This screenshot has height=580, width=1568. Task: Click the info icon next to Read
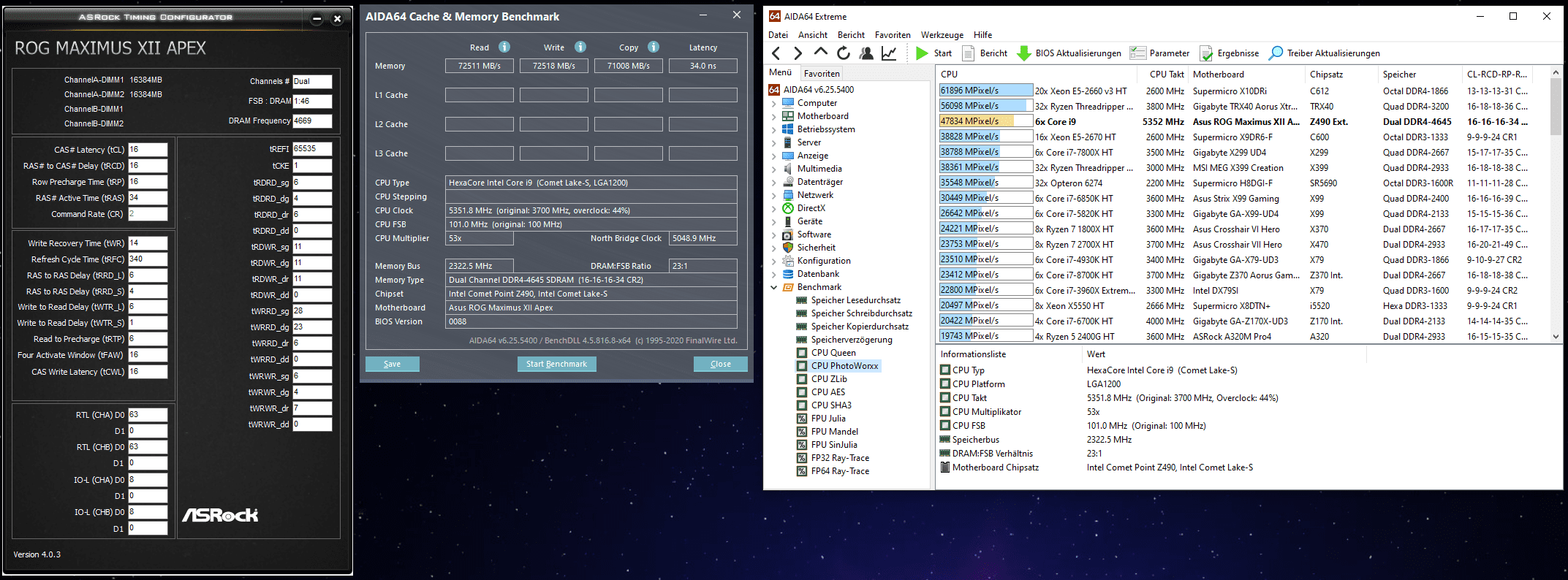pos(504,47)
